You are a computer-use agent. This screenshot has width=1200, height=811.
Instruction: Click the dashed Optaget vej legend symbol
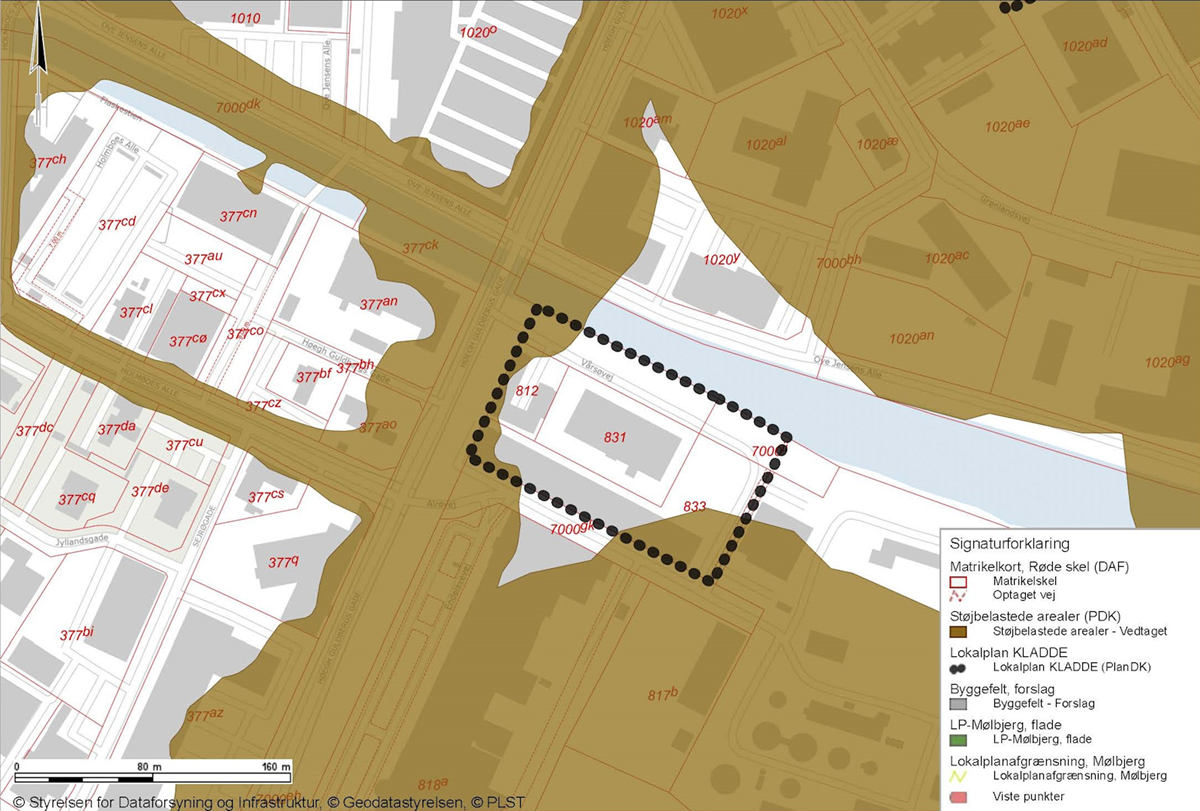coord(958,595)
